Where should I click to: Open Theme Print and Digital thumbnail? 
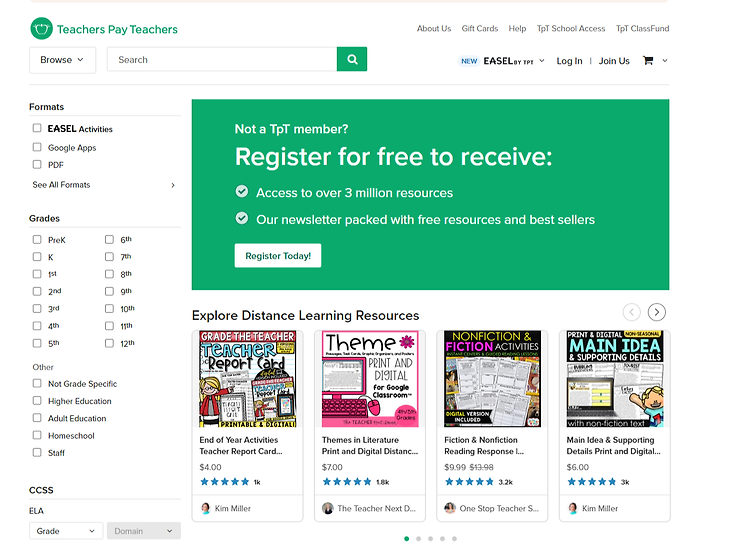370,378
